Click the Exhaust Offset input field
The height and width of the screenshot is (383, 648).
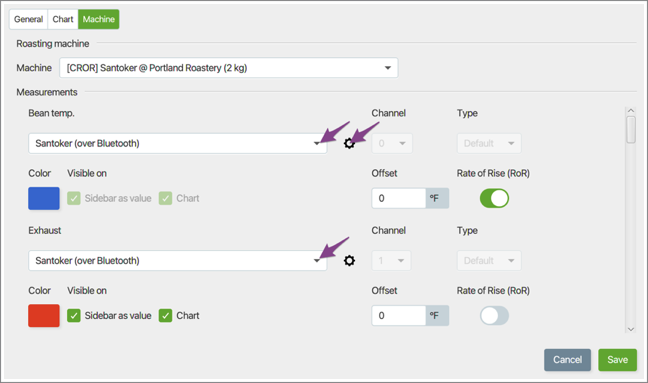pos(398,316)
